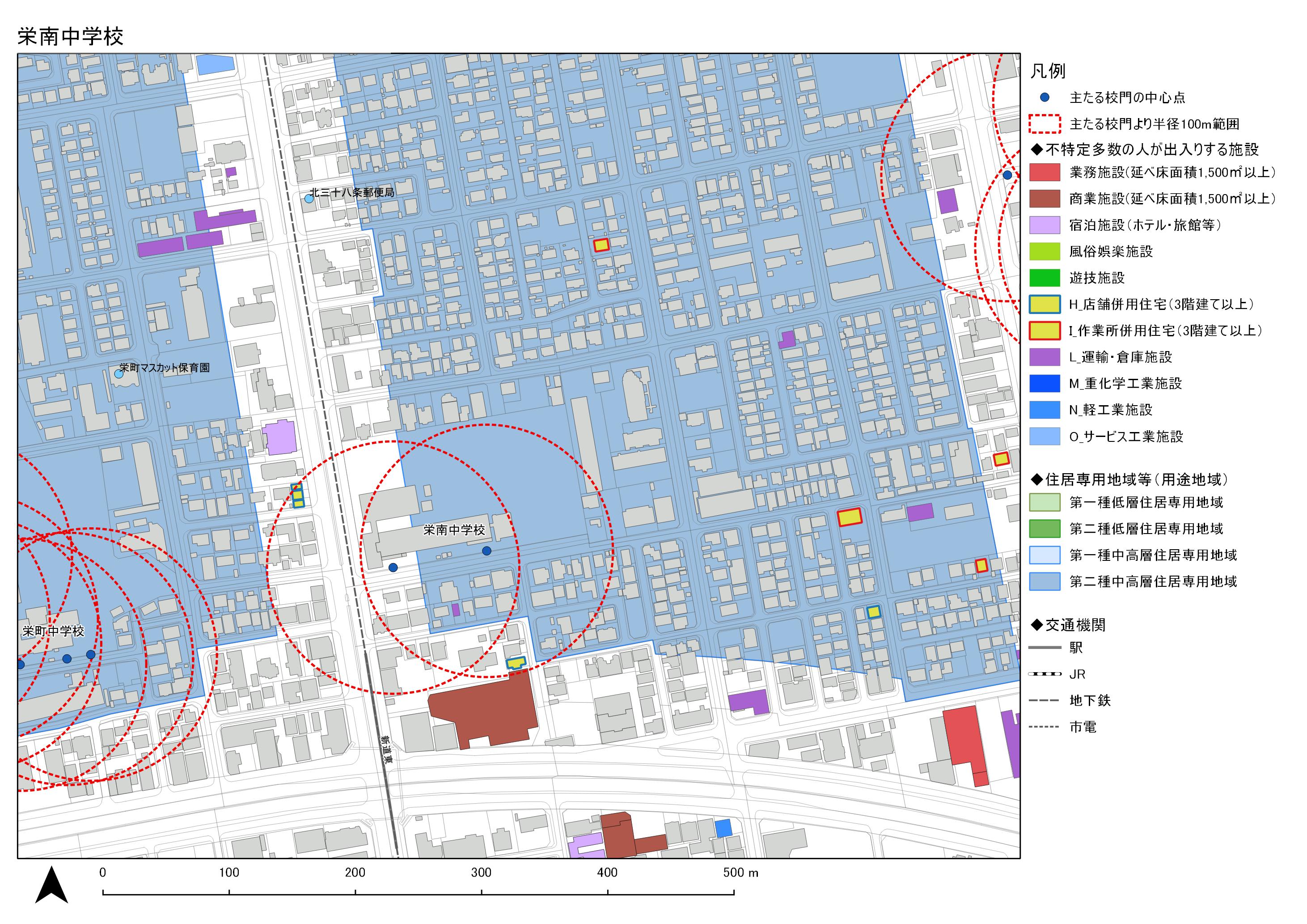Click the yellow-green 風俗娯楽施設 legend swatch

(1045, 251)
